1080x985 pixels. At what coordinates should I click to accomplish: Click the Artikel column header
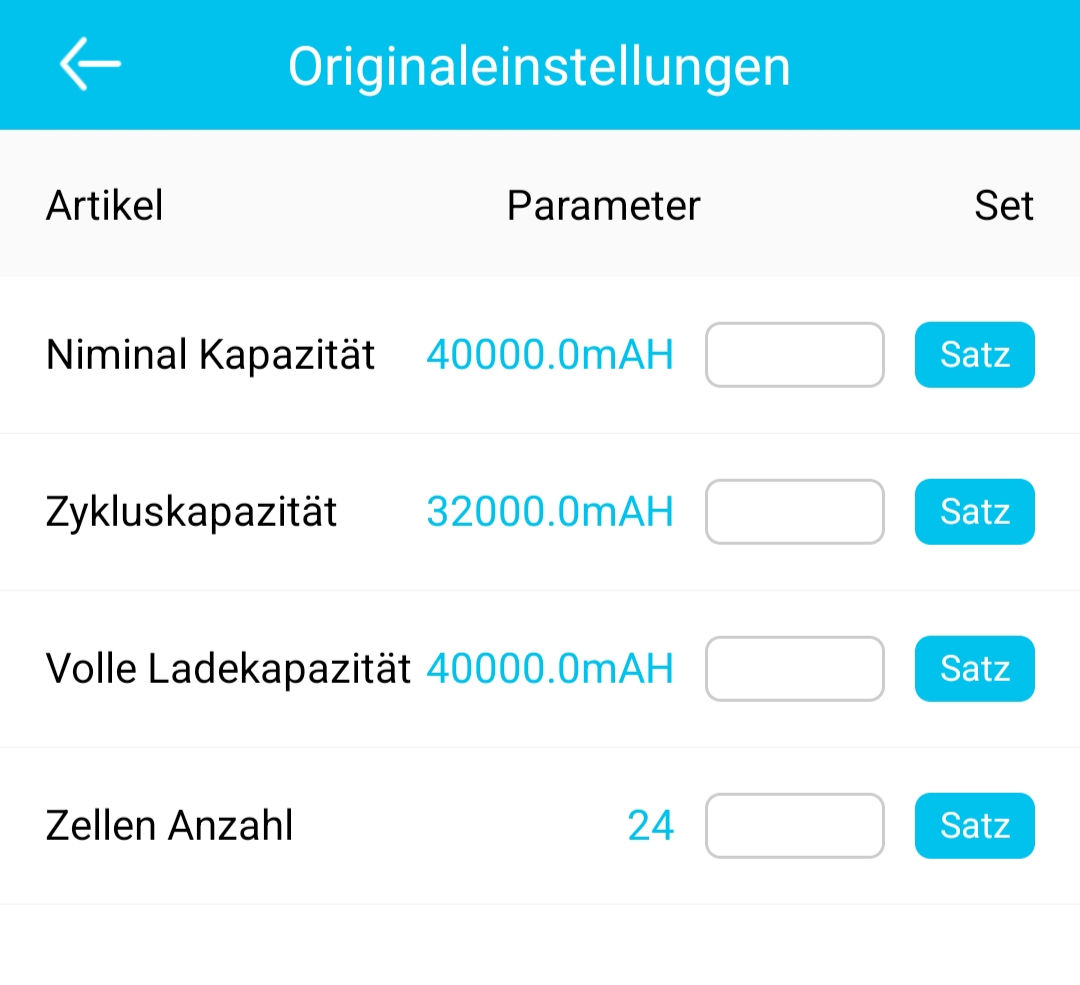105,206
